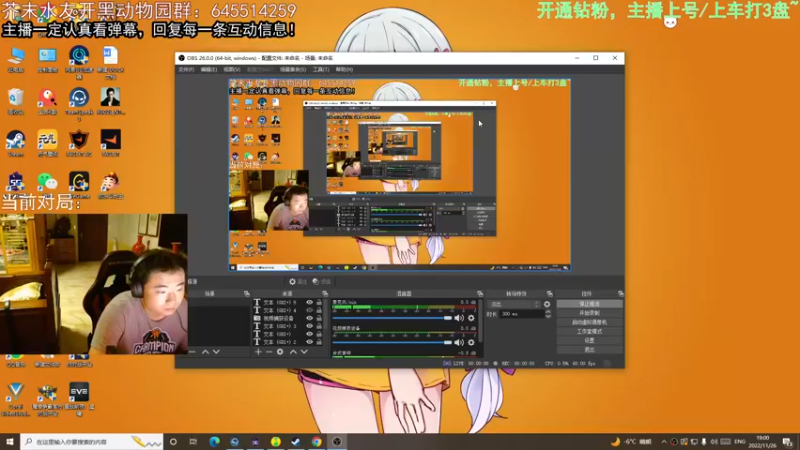Open the transition properties gear icon
The width and height of the screenshot is (800, 450).
547,304
